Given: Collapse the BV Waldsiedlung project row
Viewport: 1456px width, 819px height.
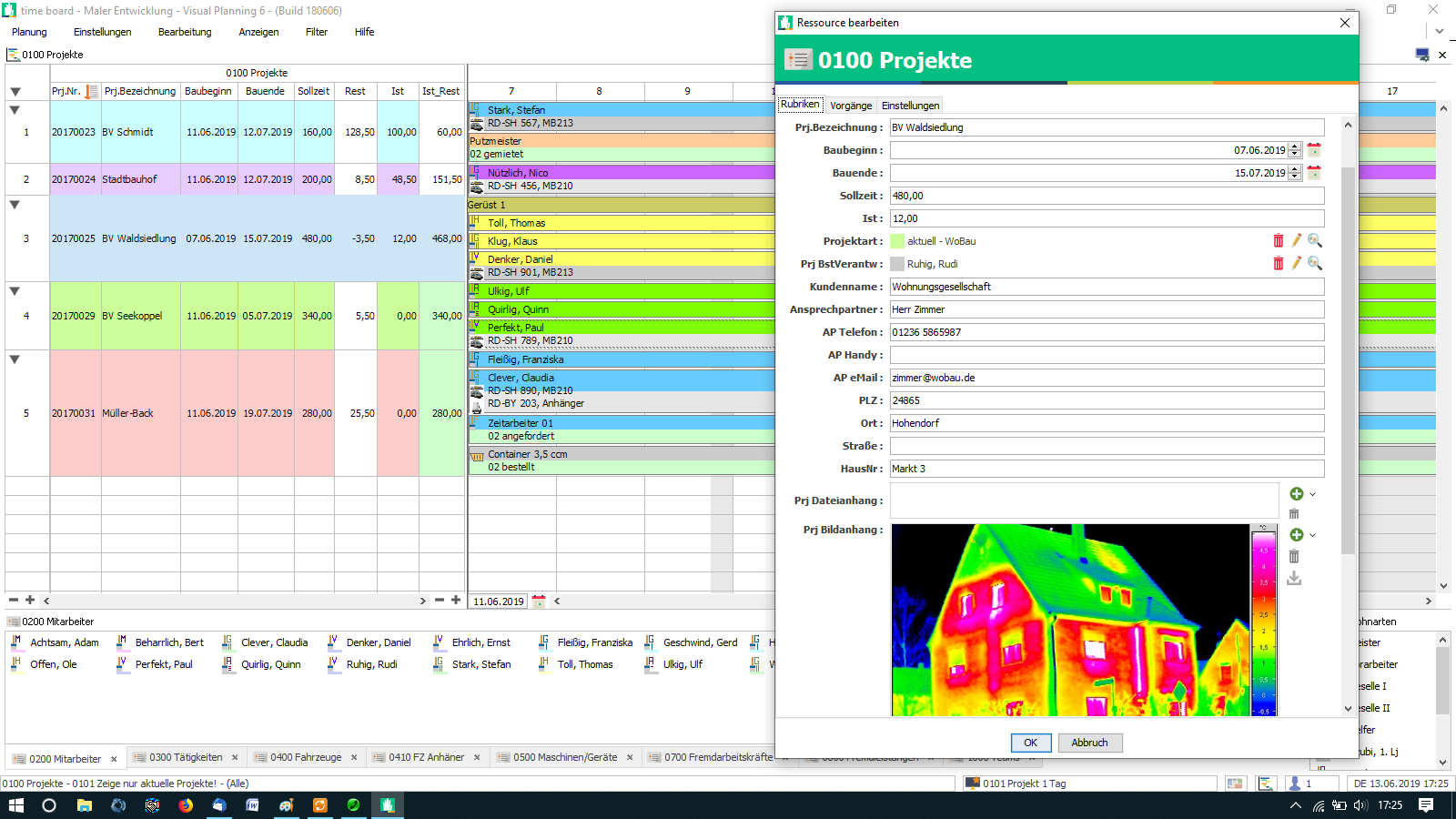Looking at the screenshot, I should coord(15,206).
